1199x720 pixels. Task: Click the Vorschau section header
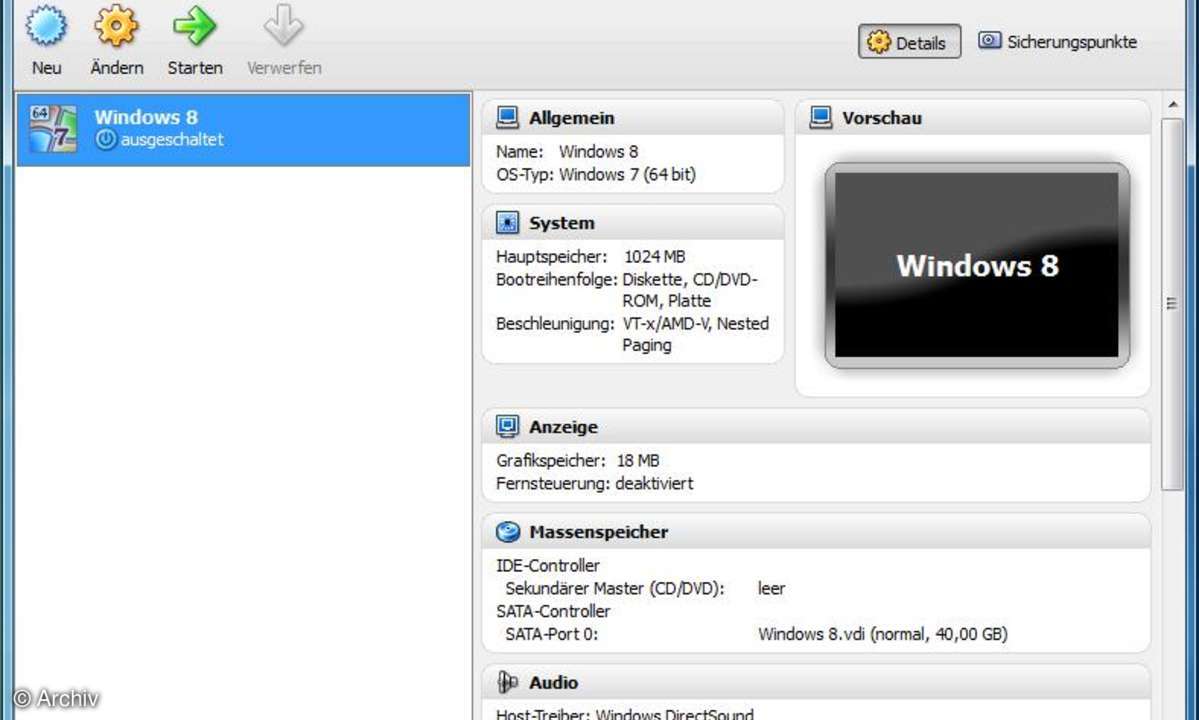881,118
